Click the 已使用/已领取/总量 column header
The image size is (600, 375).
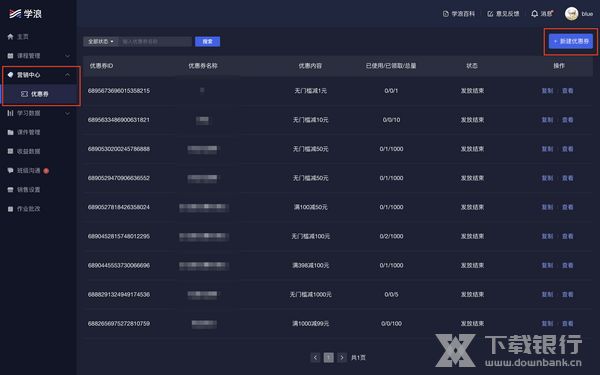[391, 66]
